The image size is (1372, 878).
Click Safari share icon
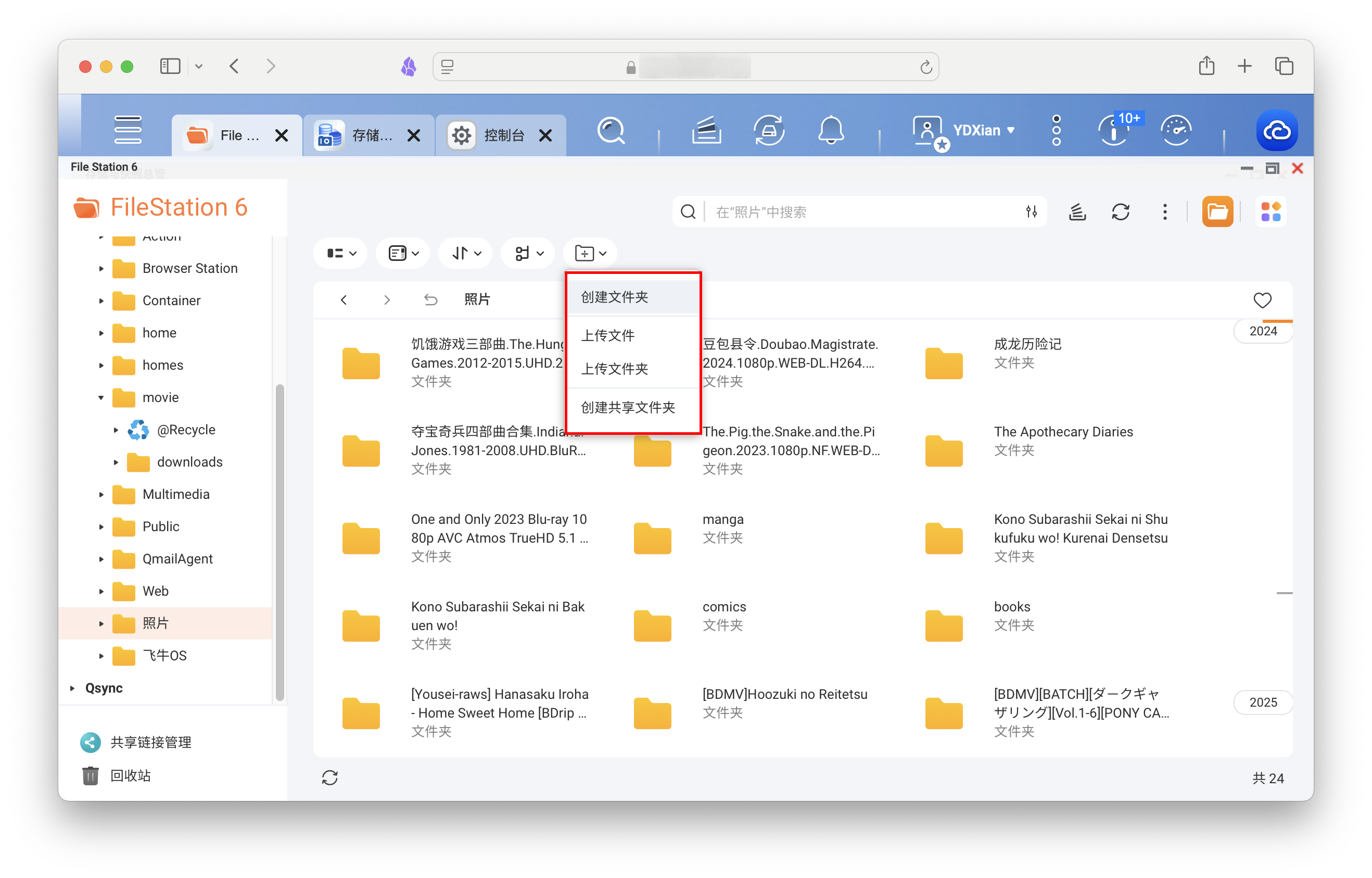(x=1206, y=66)
